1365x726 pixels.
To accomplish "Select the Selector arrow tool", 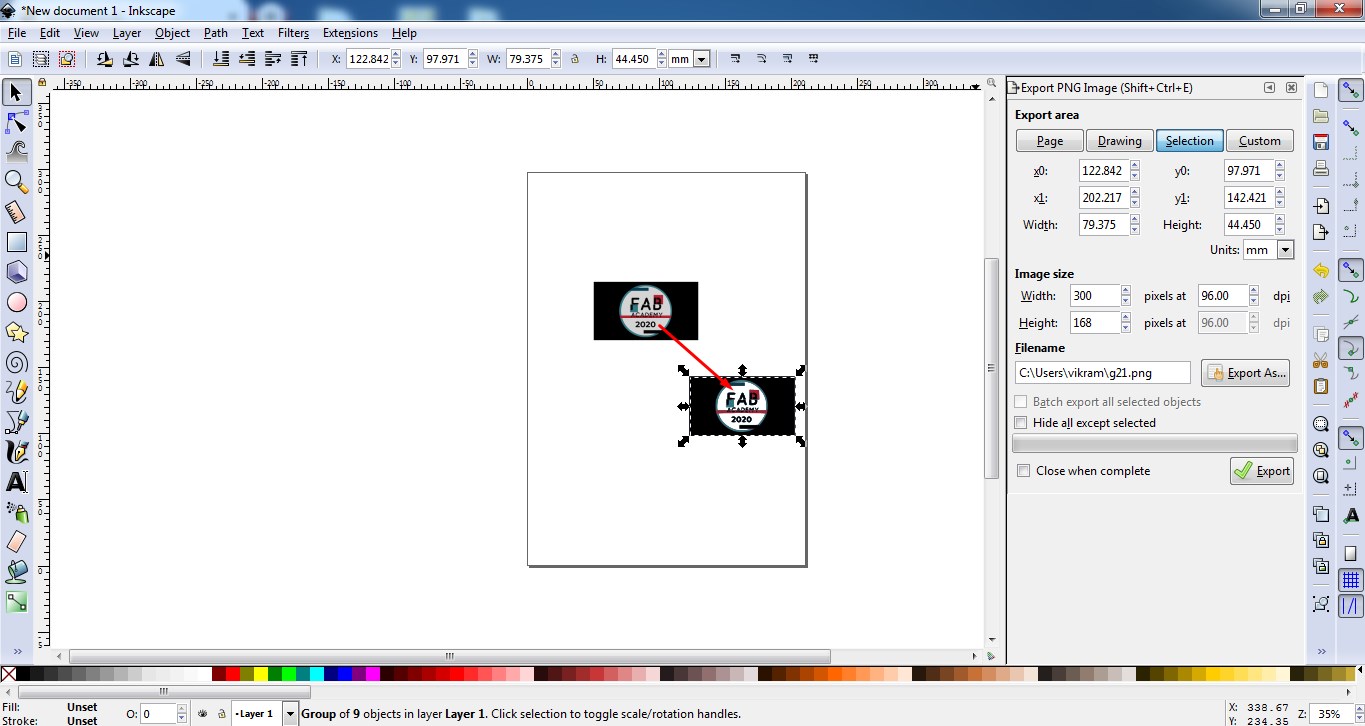I will coord(16,93).
